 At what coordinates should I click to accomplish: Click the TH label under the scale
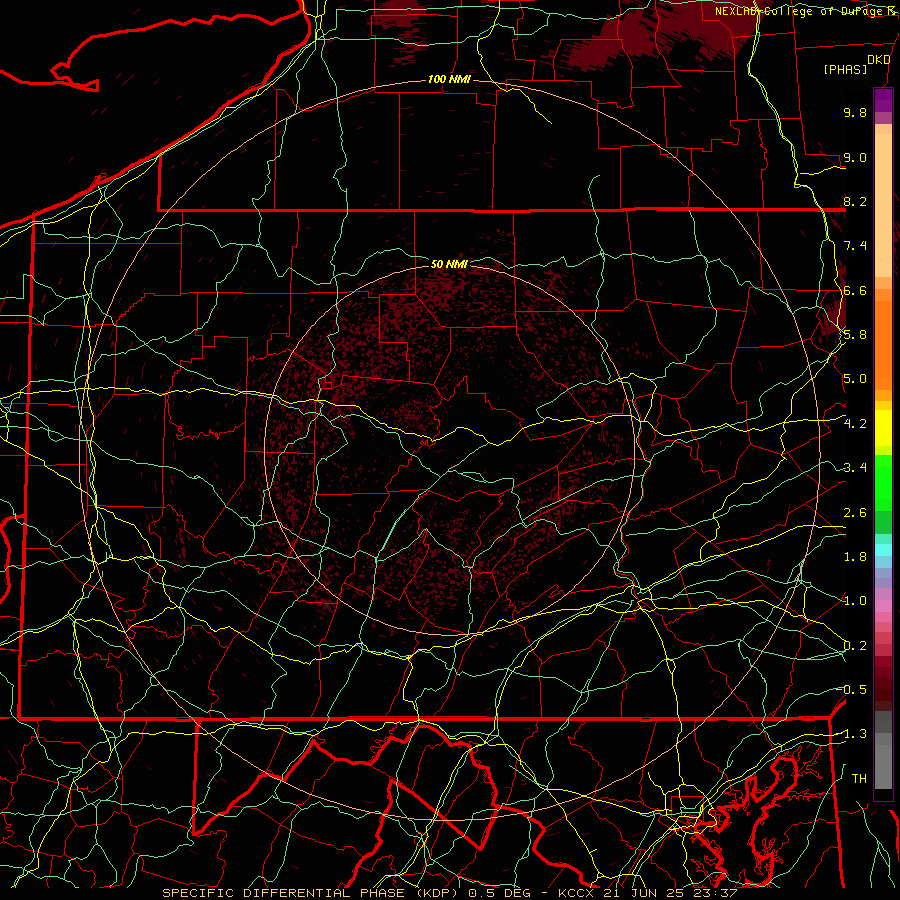pos(859,779)
